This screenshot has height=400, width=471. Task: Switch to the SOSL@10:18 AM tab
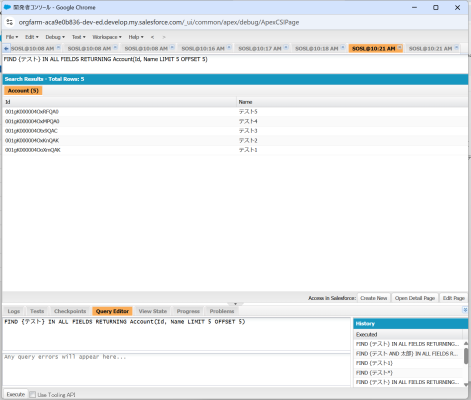pyautogui.click(x=317, y=49)
